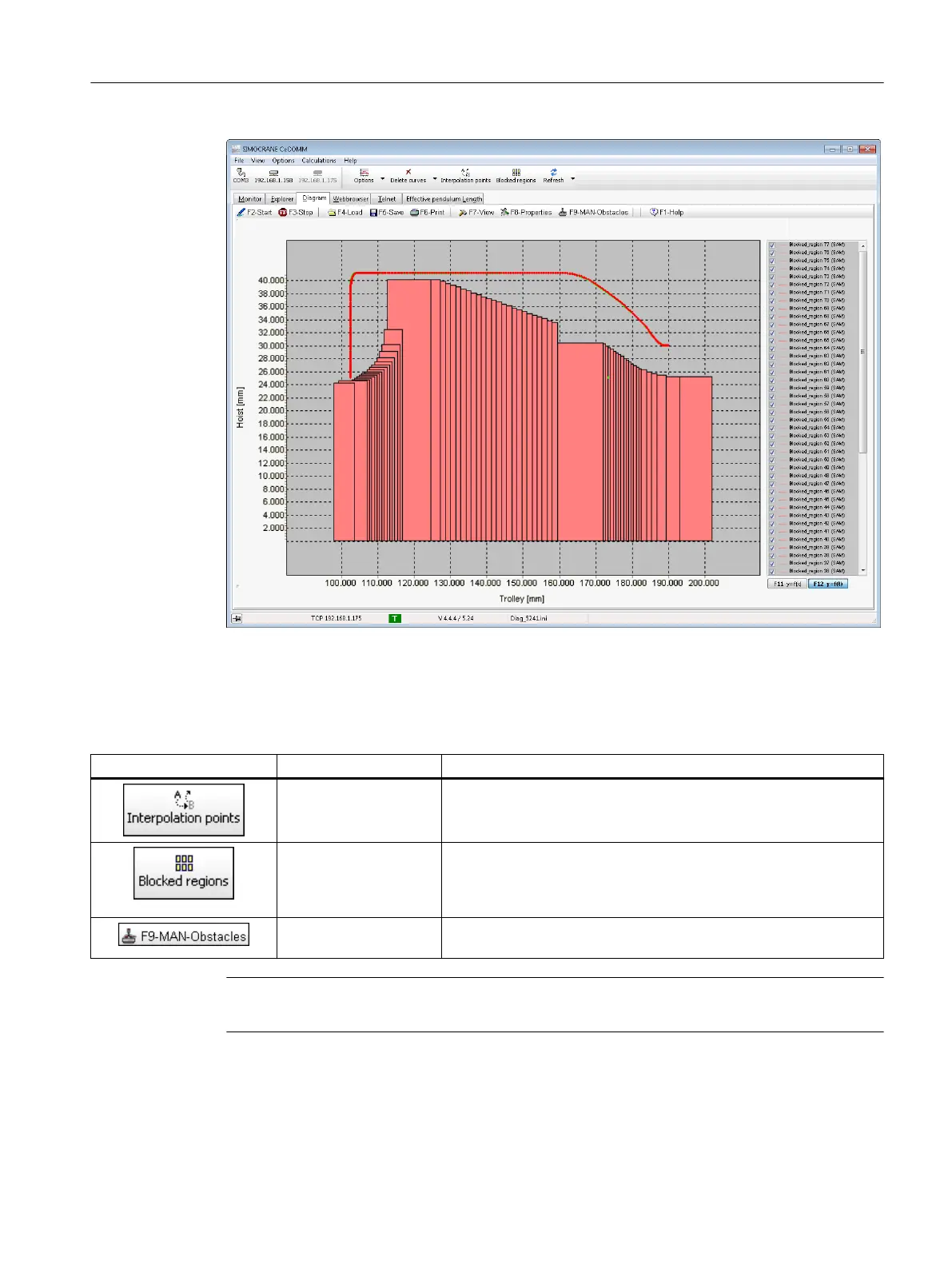Save the diagram with F5-Save
The height and width of the screenshot is (1269, 952).
pos(387,213)
